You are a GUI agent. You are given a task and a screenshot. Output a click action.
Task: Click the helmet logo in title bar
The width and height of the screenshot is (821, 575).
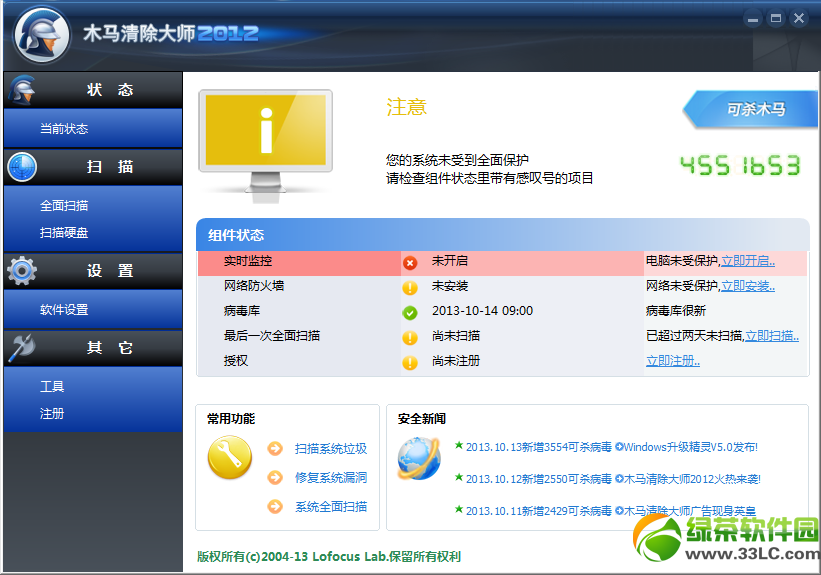(42, 35)
